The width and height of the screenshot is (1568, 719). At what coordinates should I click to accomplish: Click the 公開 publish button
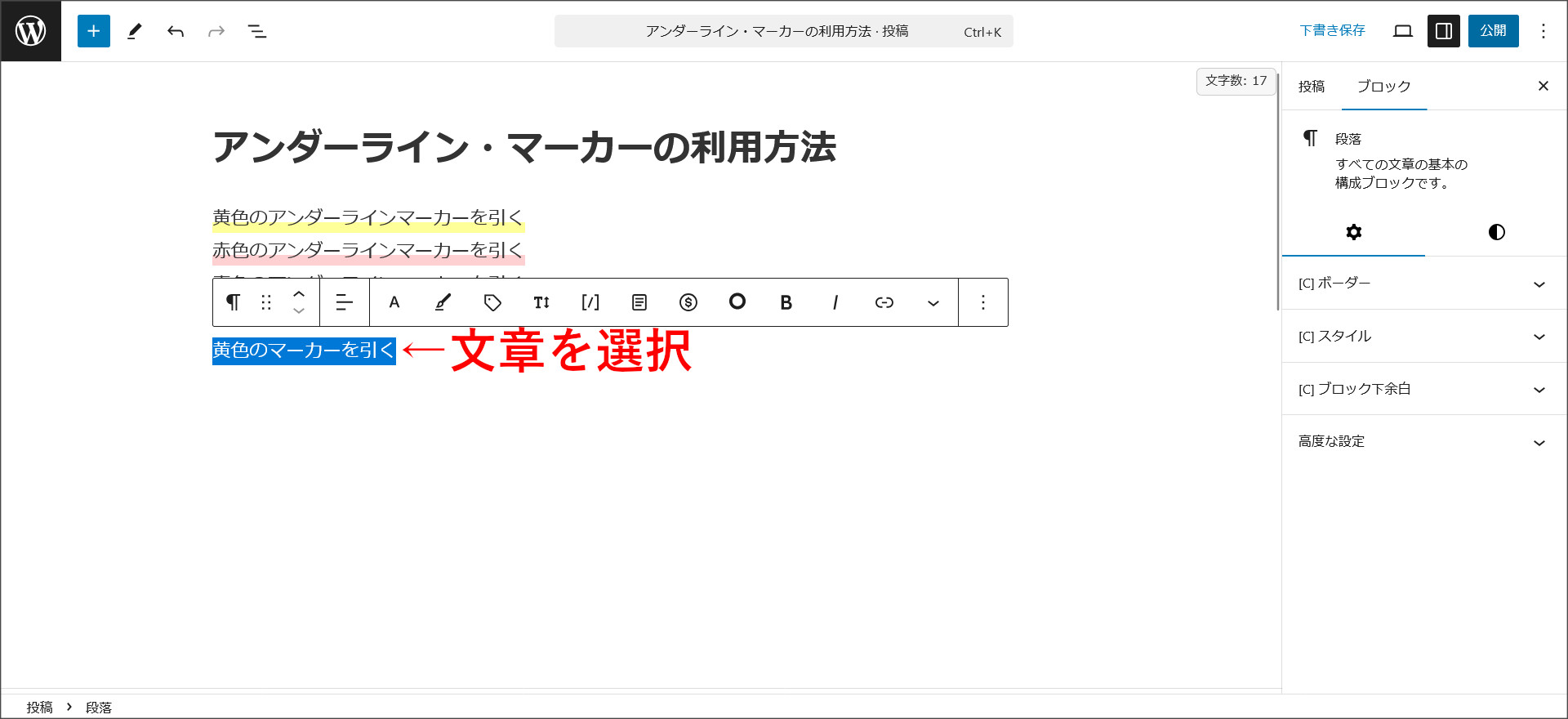click(x=1494, y=31)
